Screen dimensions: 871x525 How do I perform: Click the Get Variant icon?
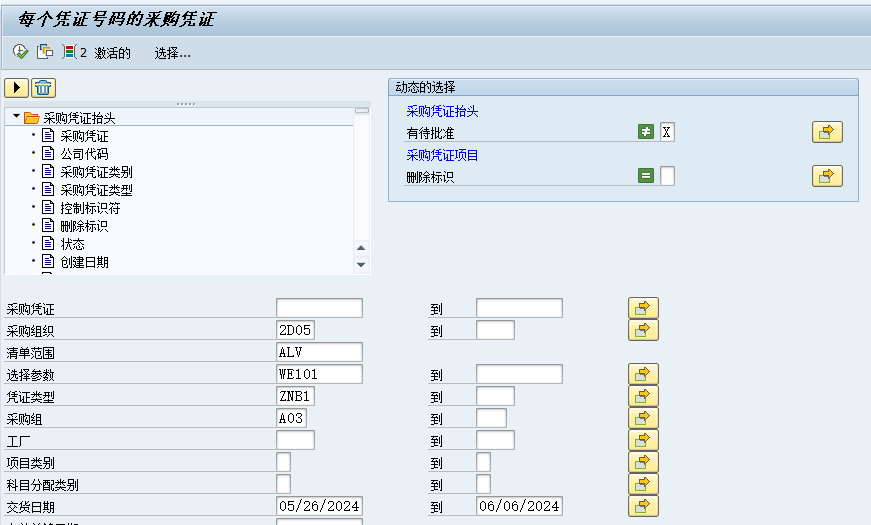(45, 52)
